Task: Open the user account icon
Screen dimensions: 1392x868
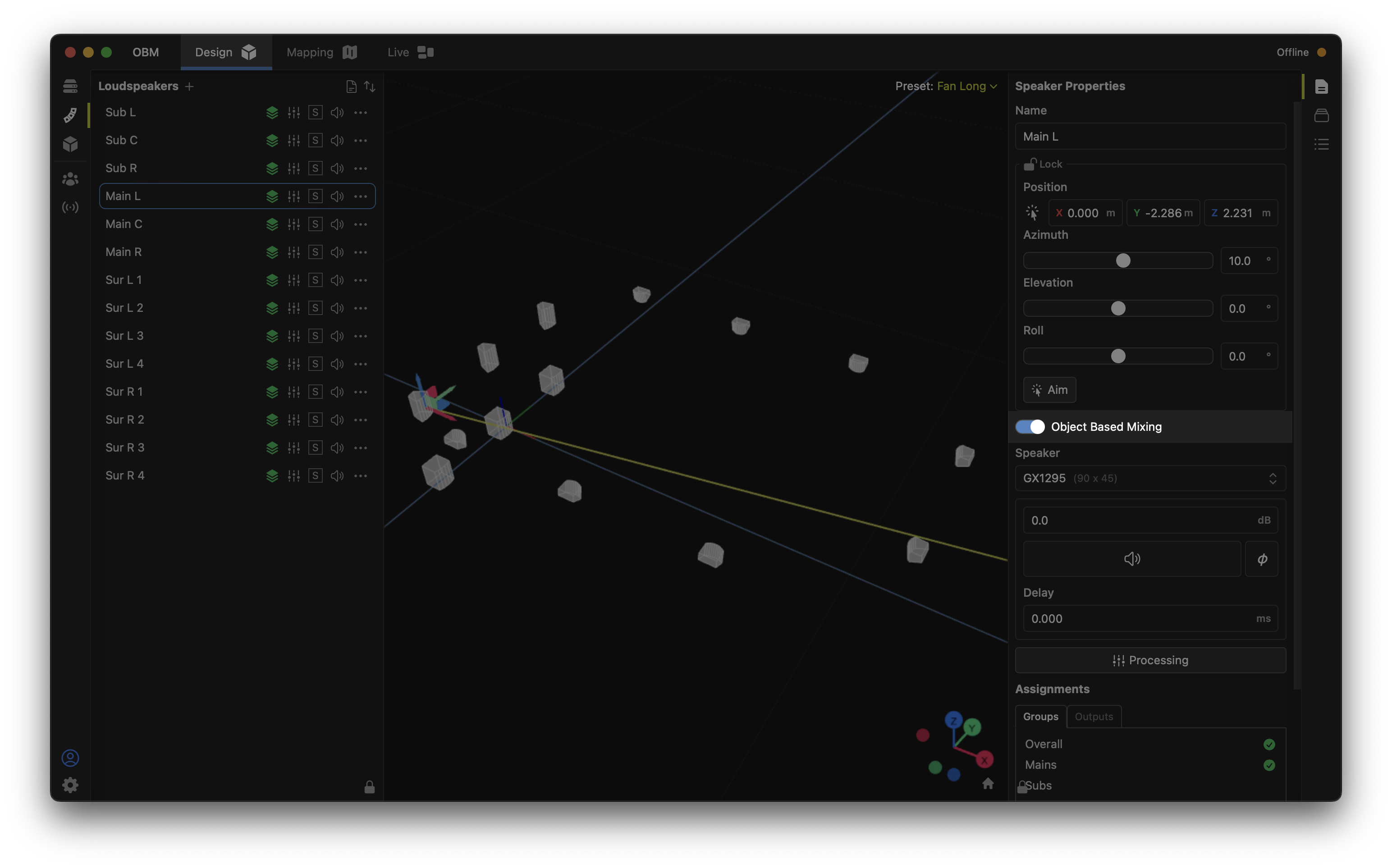Action: (x=70, y=758)
